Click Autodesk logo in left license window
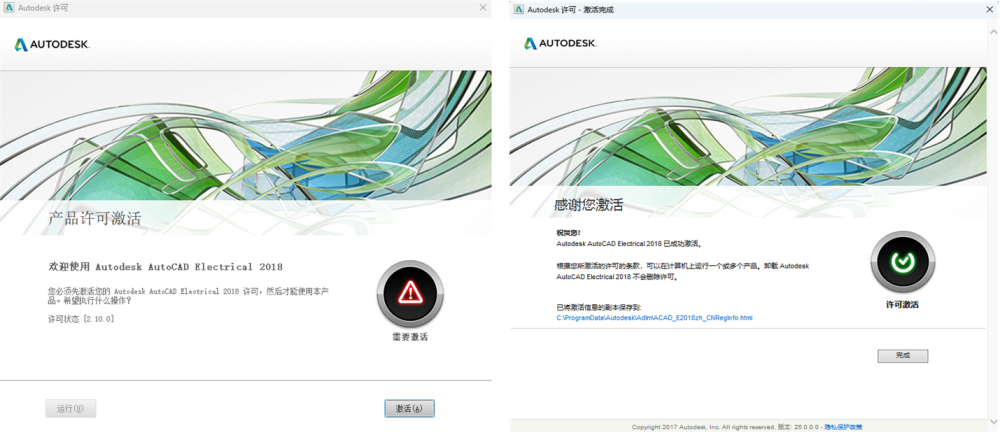 point(52,45)
